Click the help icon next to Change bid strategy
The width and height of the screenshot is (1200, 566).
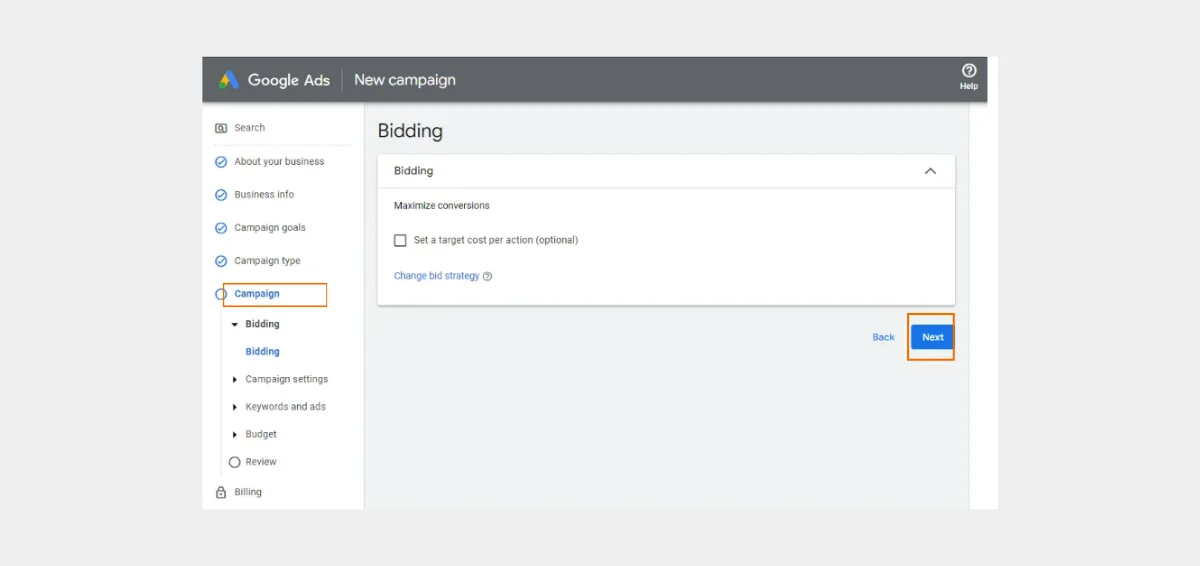[488, 277]
